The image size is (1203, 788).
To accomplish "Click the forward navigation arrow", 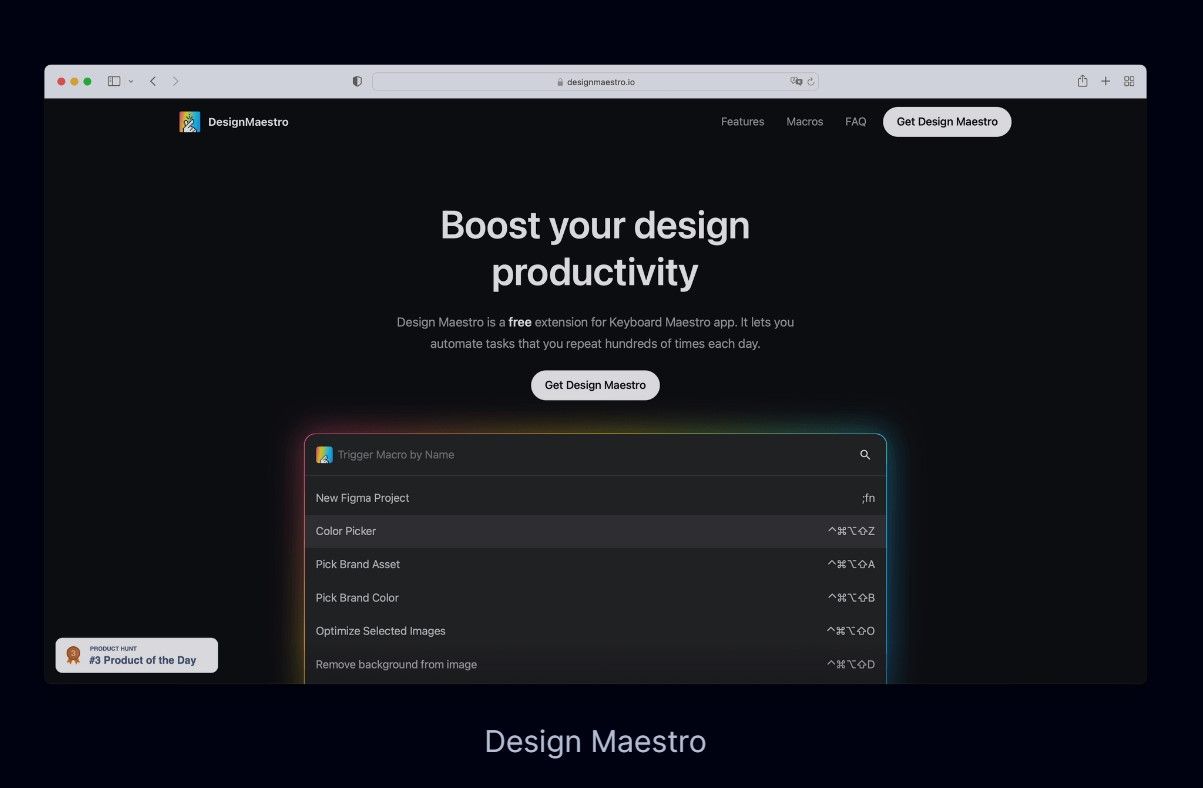I will click(x=176, y=81).
